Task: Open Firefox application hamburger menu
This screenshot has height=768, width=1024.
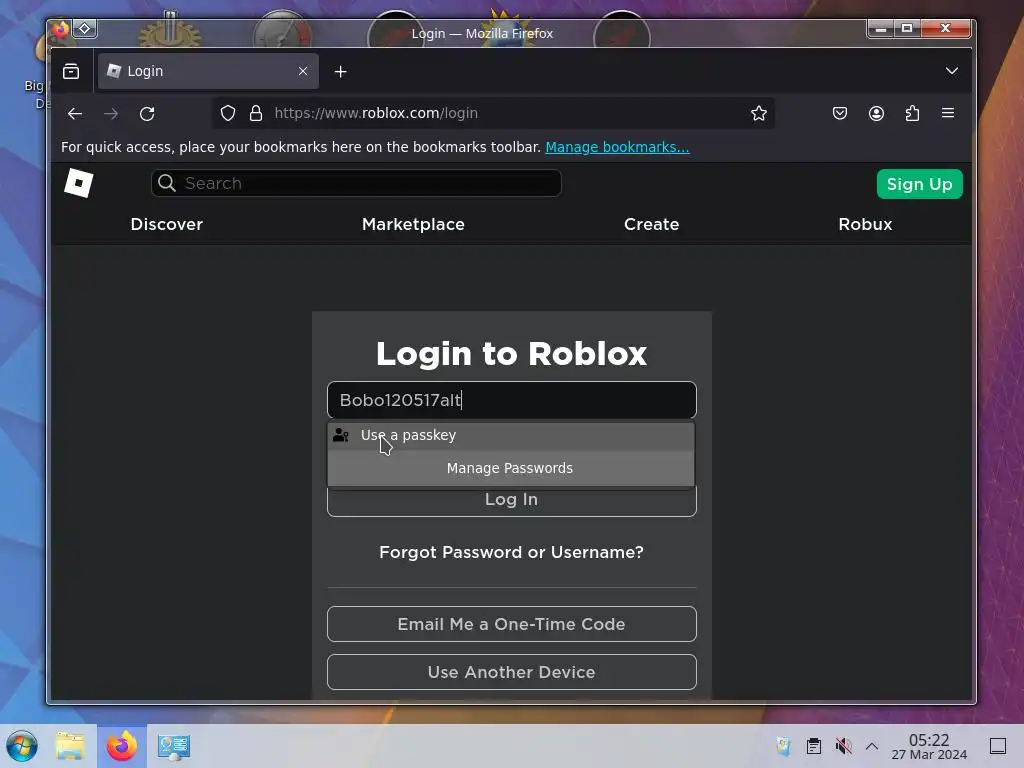Action: tap(948, 113)
